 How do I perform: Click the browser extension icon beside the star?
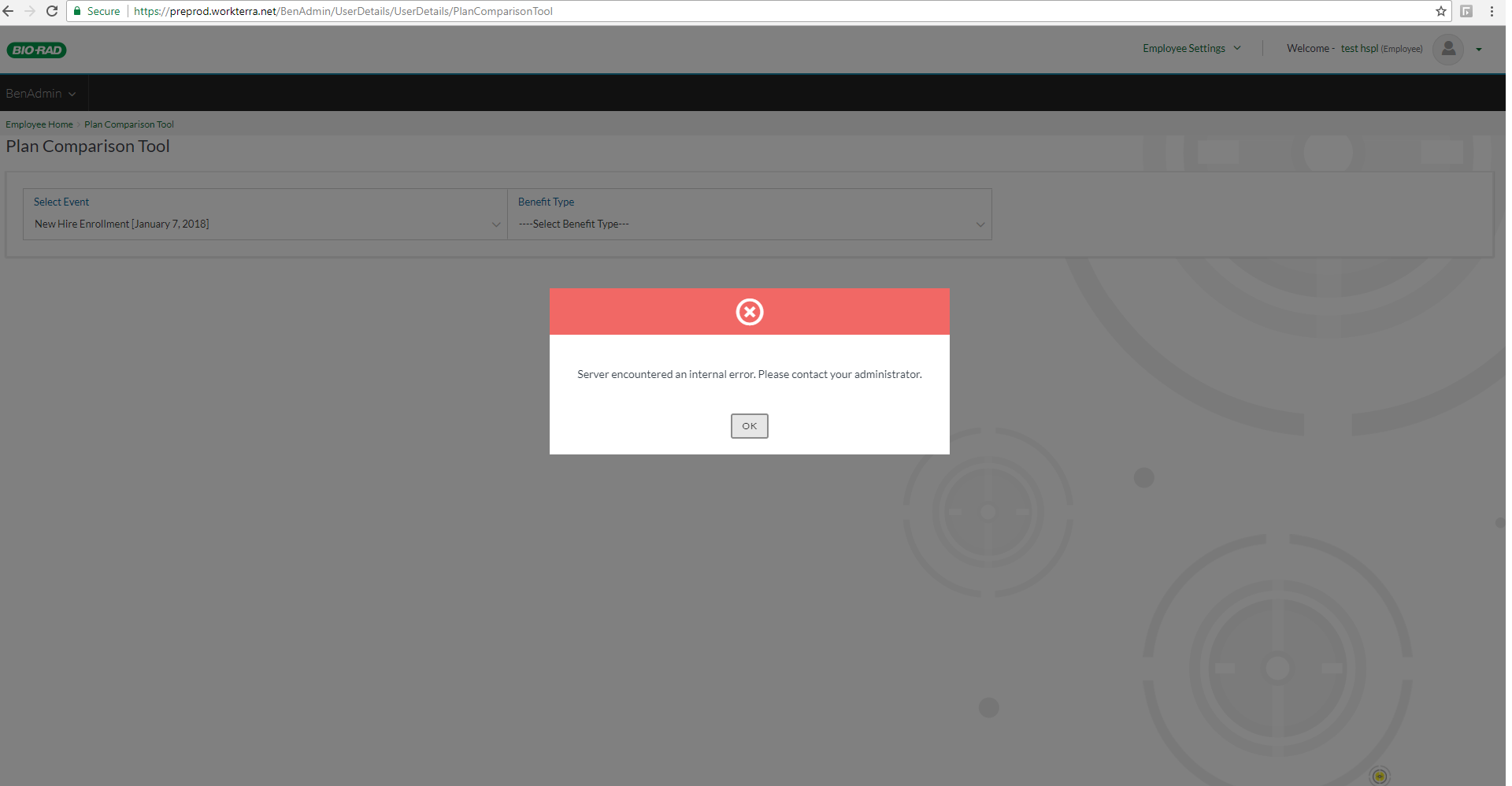(1467, 11)
